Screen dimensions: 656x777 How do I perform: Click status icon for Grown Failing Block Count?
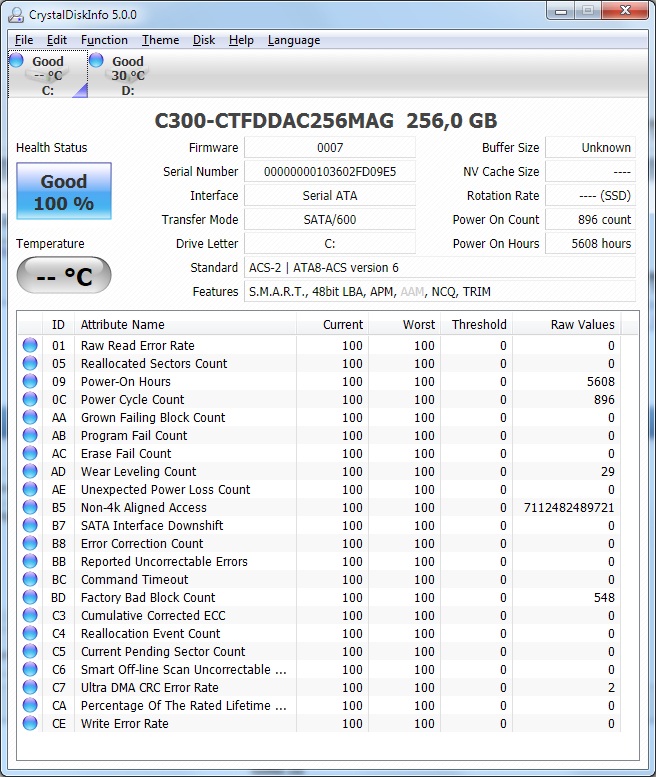click(x=30, y=417)
